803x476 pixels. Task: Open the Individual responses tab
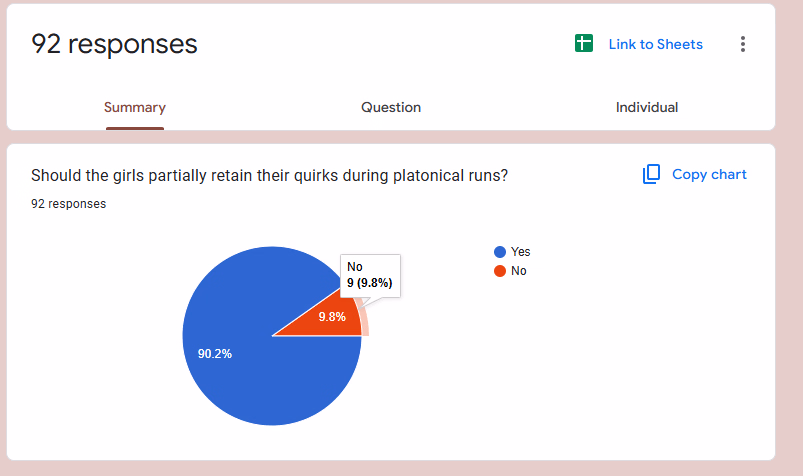click(647, 107)
